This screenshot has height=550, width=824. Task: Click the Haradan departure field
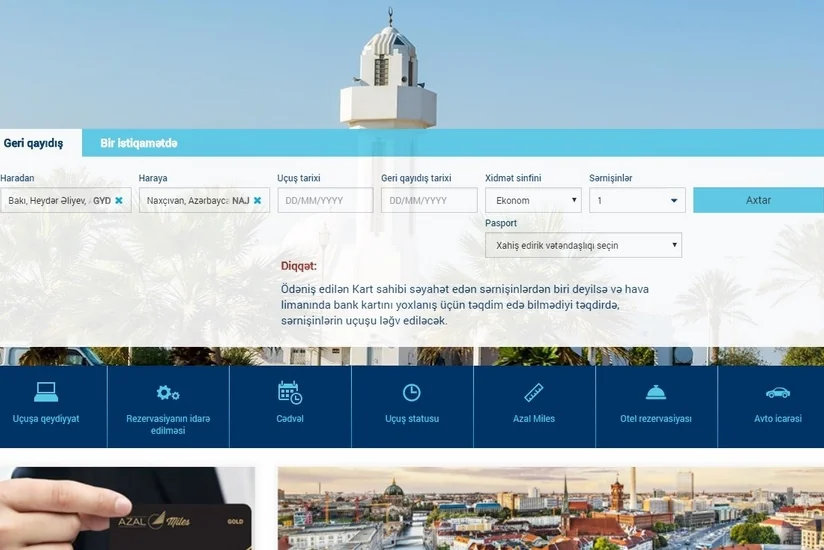[66, 200]
